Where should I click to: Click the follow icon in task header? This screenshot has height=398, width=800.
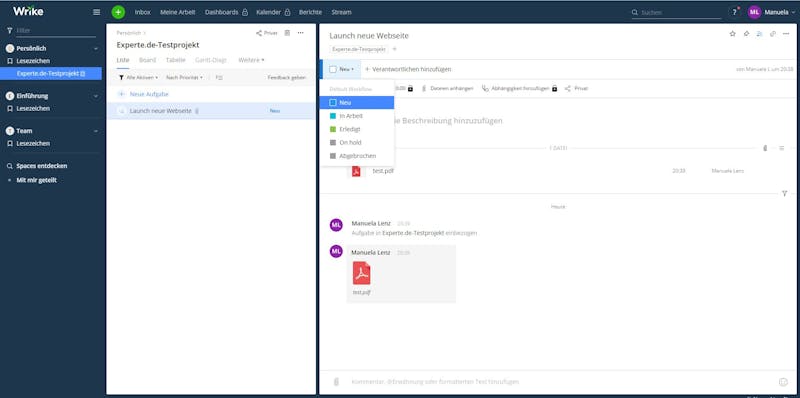tap(759, 34)
